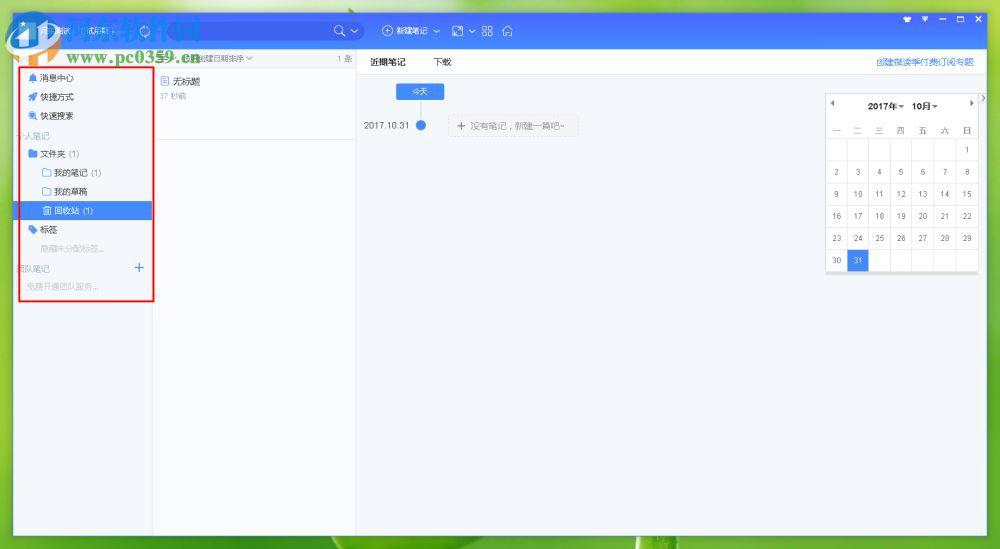Go to next month in calendar
The width and height of the screenshot is (1000, 549).
[971, 103]
